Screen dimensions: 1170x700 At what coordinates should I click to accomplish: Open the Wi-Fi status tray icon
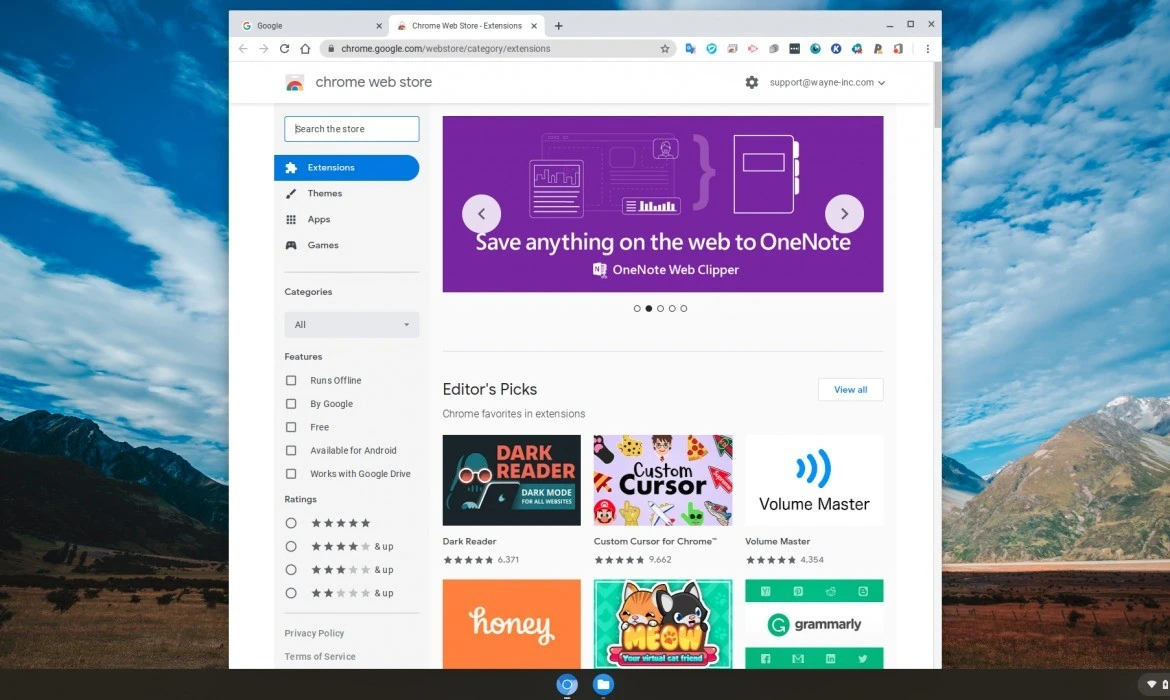(1151, 684)
